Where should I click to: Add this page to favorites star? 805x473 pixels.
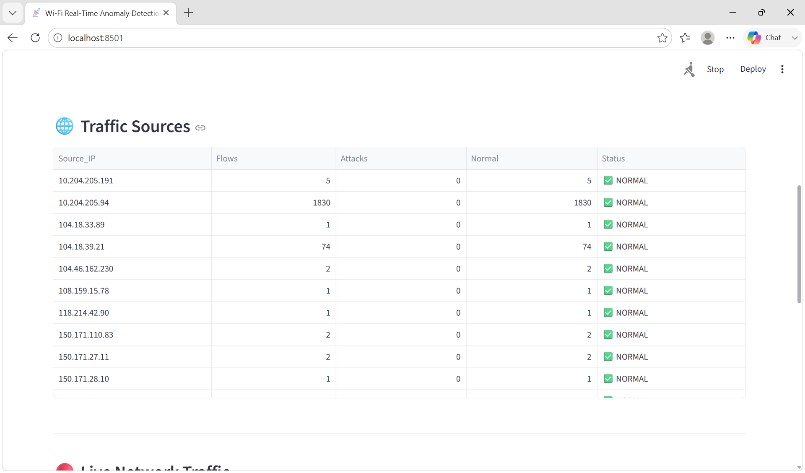pos(662,37)
